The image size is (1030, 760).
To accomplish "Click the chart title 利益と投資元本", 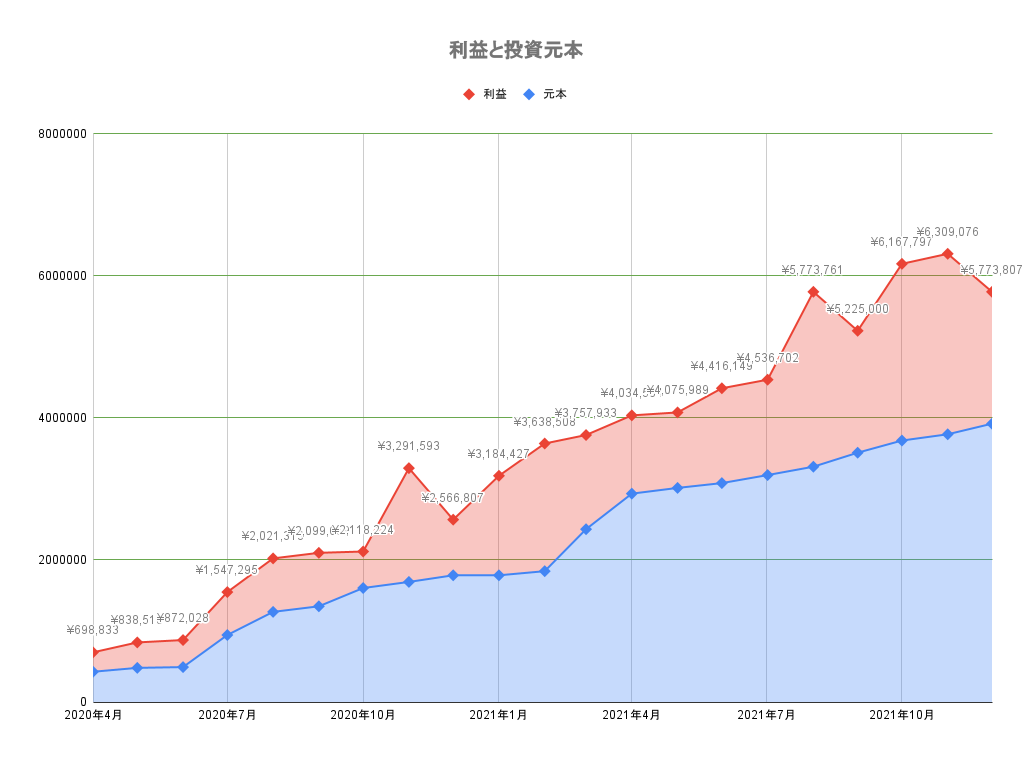I will tap(516, 50).
